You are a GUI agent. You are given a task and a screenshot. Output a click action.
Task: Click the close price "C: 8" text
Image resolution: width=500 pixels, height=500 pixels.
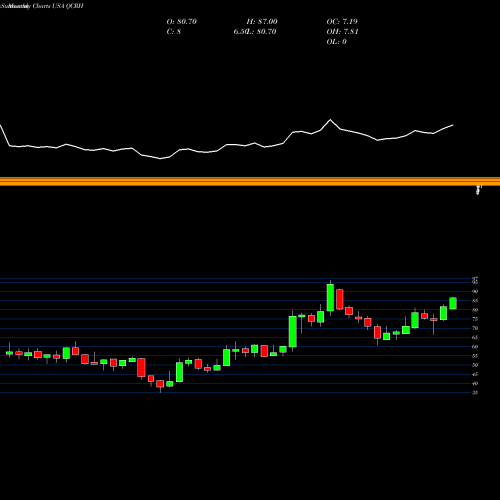[x=174, y=32]
